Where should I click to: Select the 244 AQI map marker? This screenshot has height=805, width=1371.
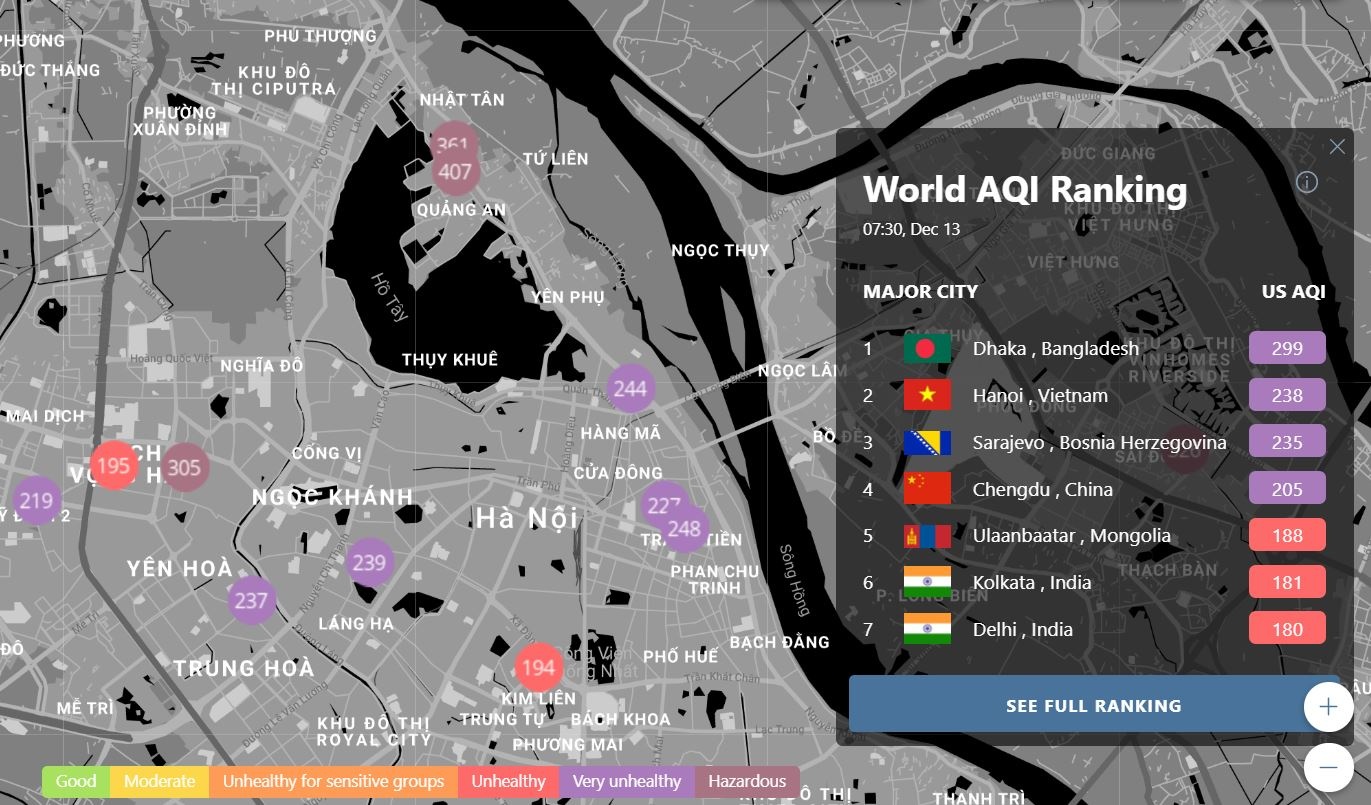[x=630, y=389]
